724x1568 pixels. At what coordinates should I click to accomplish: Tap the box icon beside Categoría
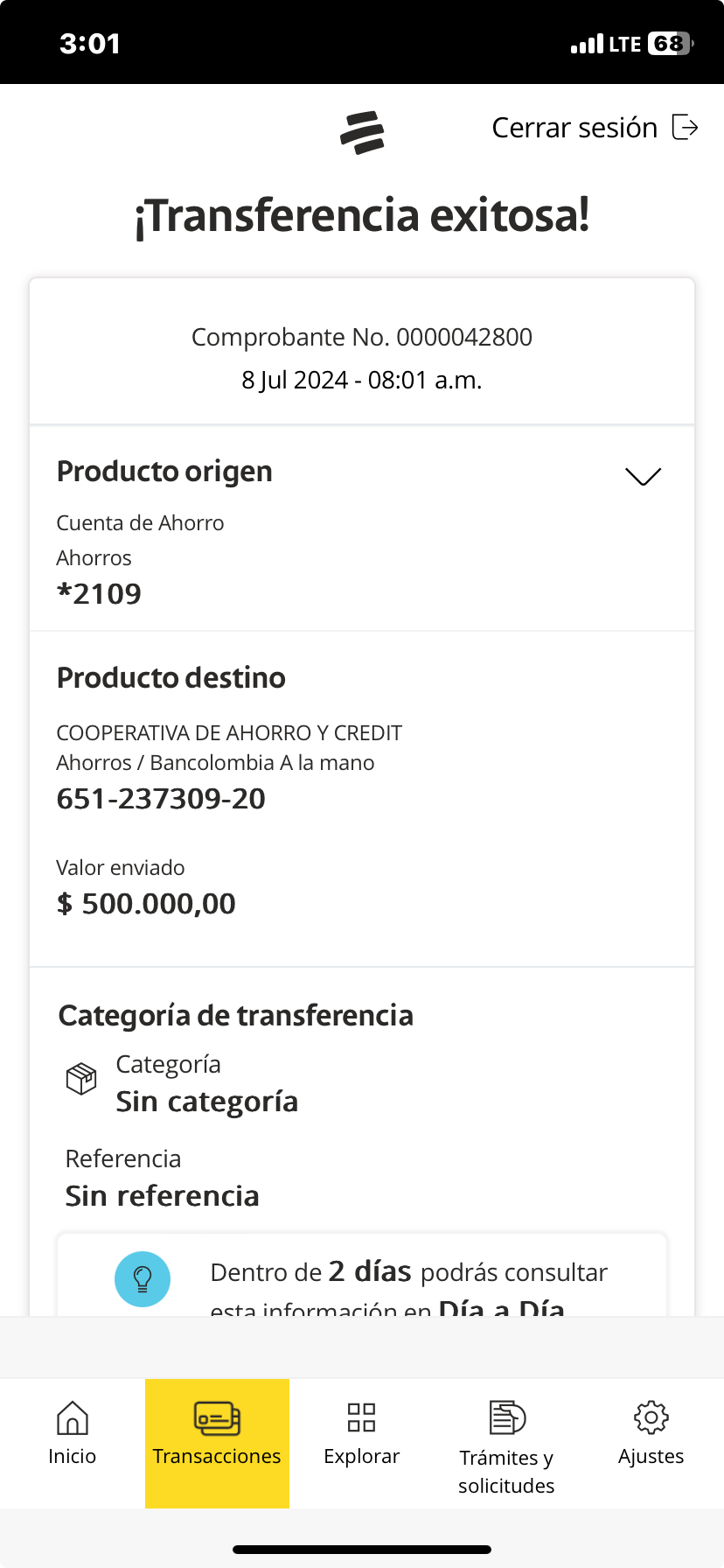(81, 1079)
